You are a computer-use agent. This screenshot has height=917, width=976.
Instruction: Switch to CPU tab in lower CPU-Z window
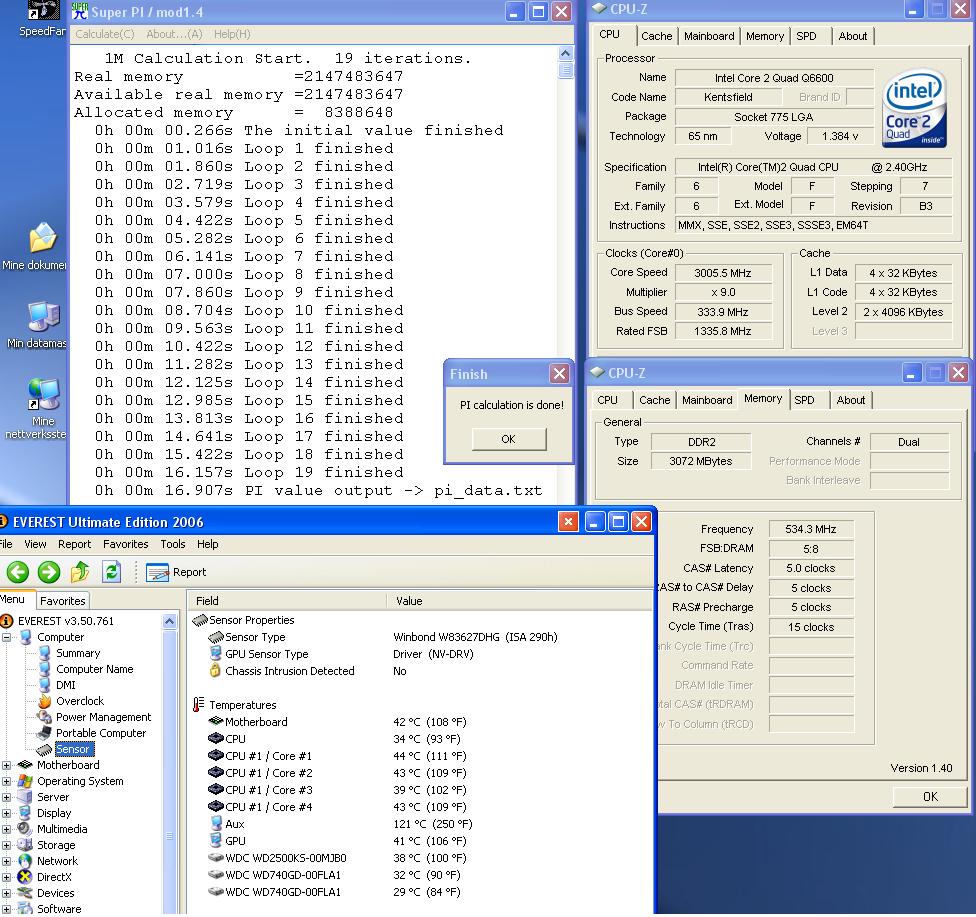[608, 400]
